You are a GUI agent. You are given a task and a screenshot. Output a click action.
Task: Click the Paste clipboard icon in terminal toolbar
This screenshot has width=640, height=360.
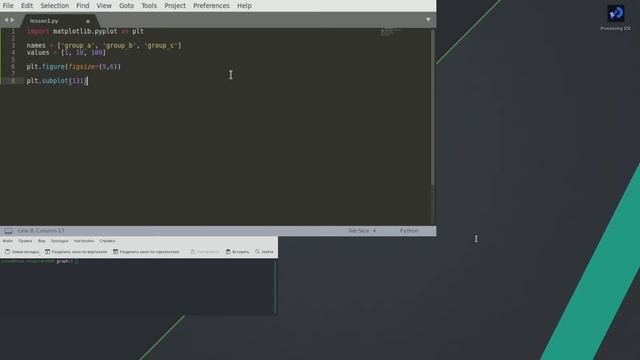[228, 252]
